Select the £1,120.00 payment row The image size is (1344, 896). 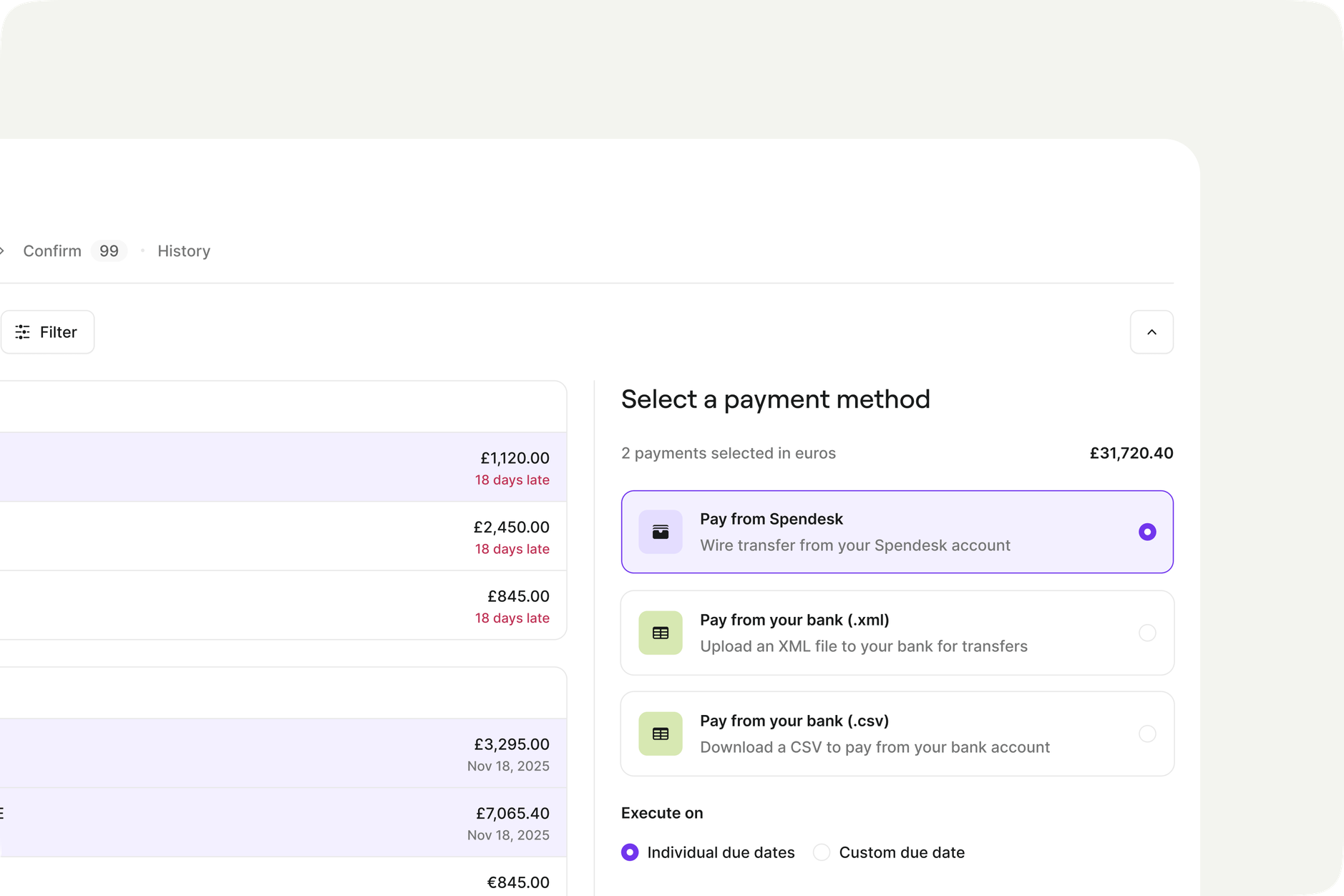coord(286,467)
